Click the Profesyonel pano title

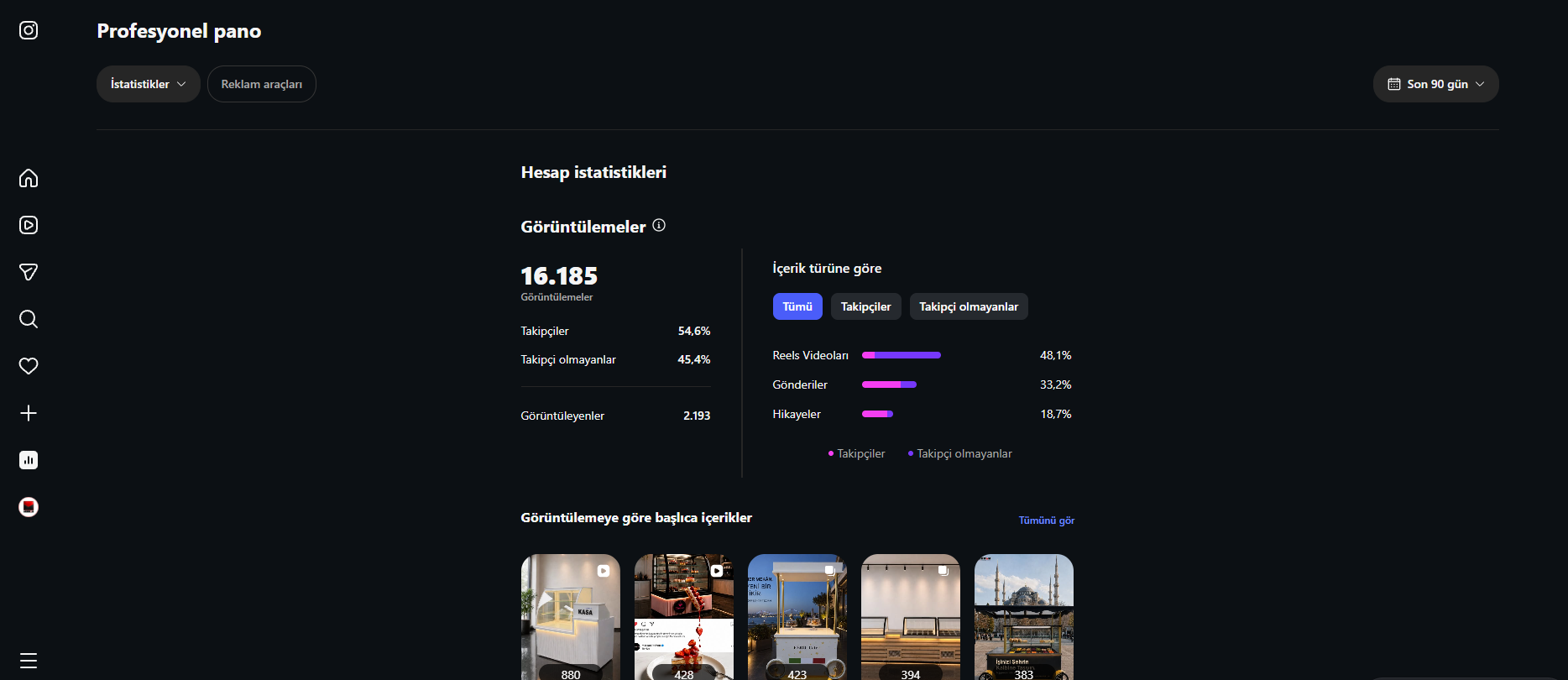(179, 31)
